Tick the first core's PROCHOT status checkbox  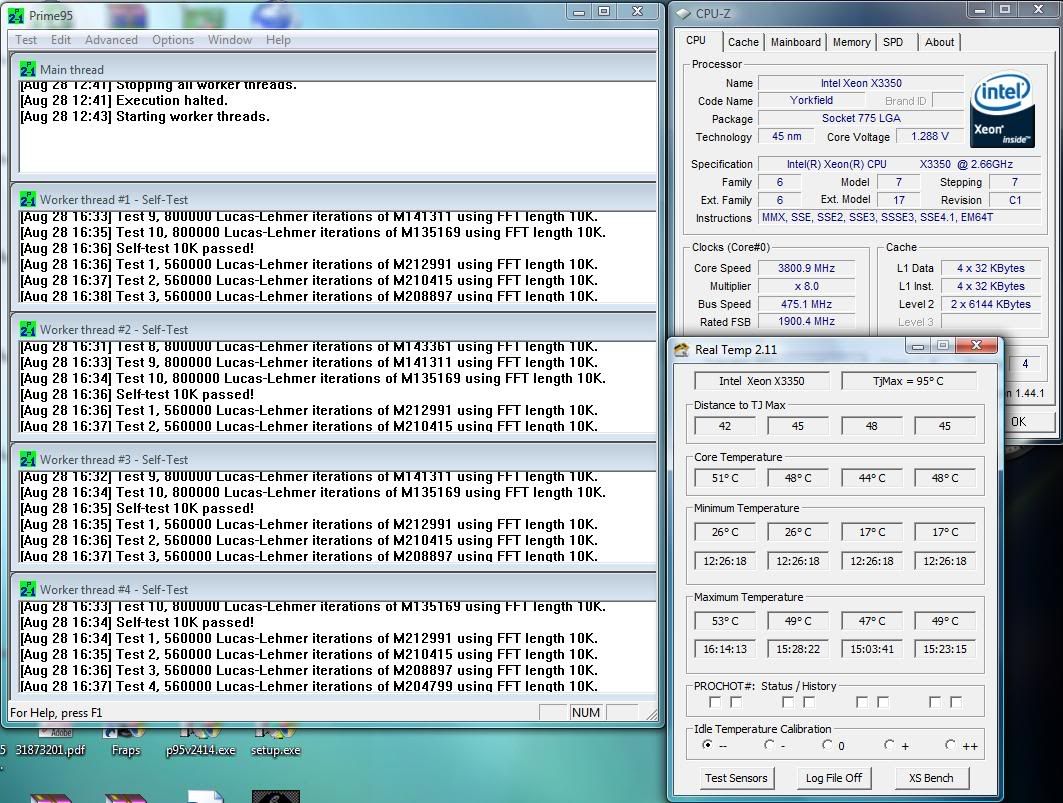(715, 702)
